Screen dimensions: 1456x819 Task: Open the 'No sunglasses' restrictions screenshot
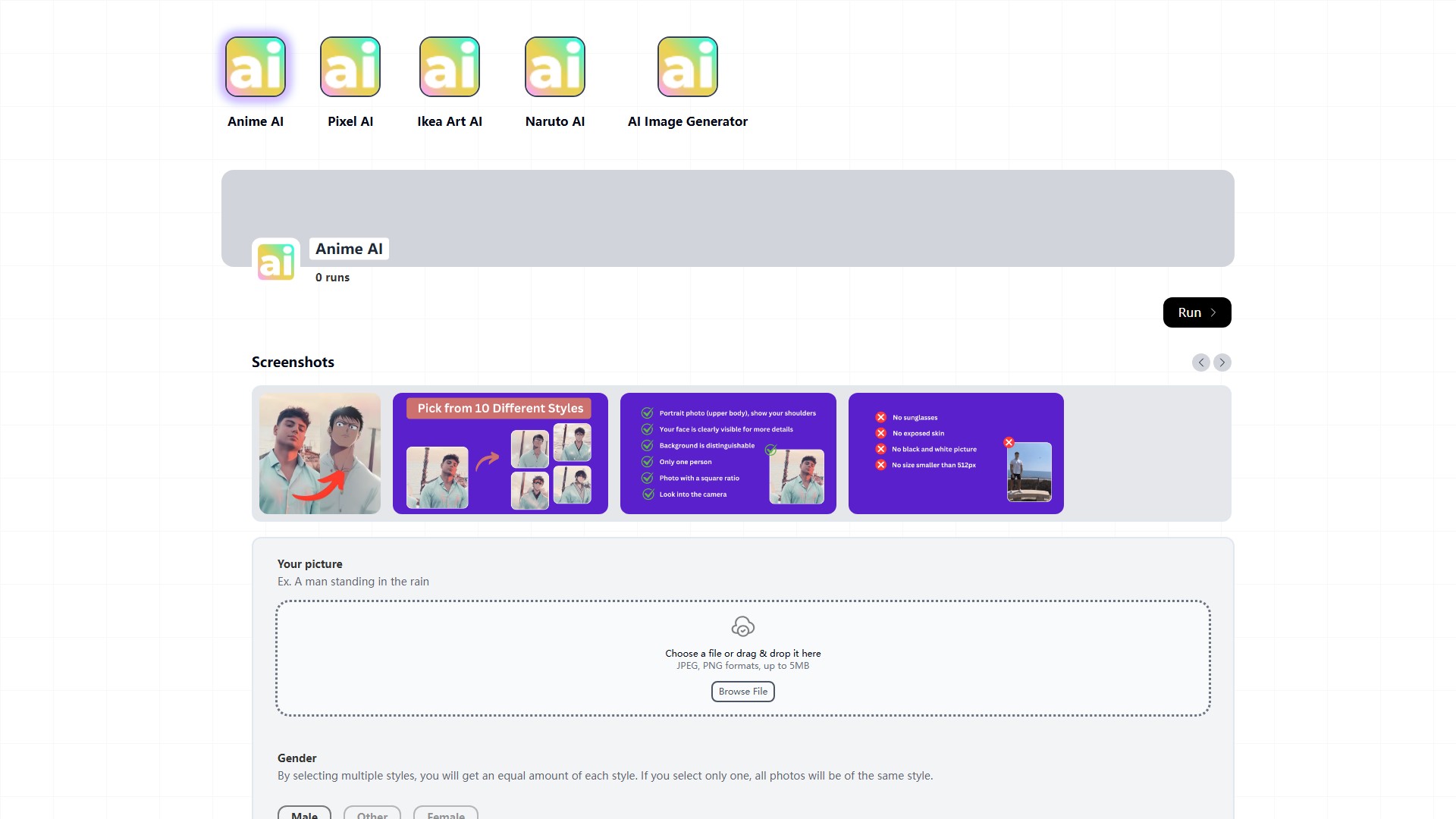(955, 453)
